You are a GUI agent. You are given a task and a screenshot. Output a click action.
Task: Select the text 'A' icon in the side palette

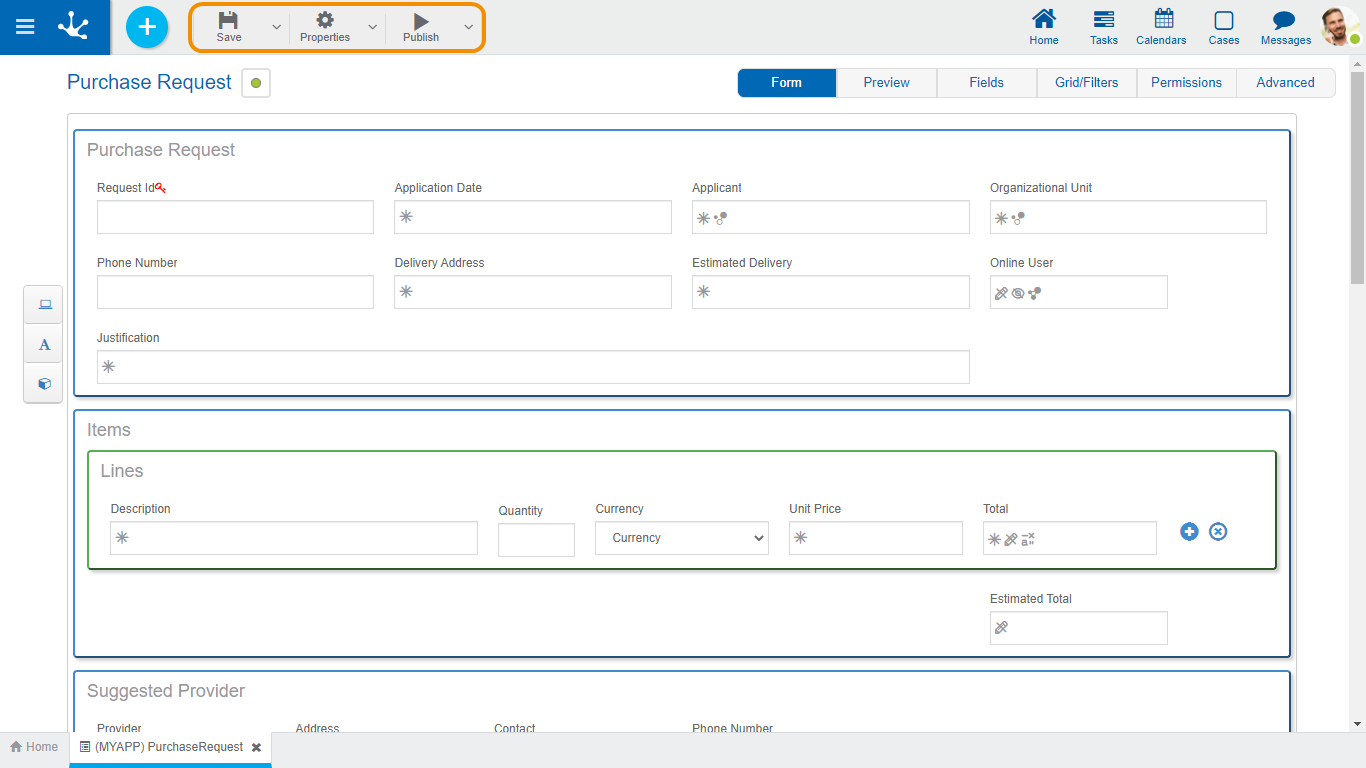pyautogui.click(x=44, y=345)
